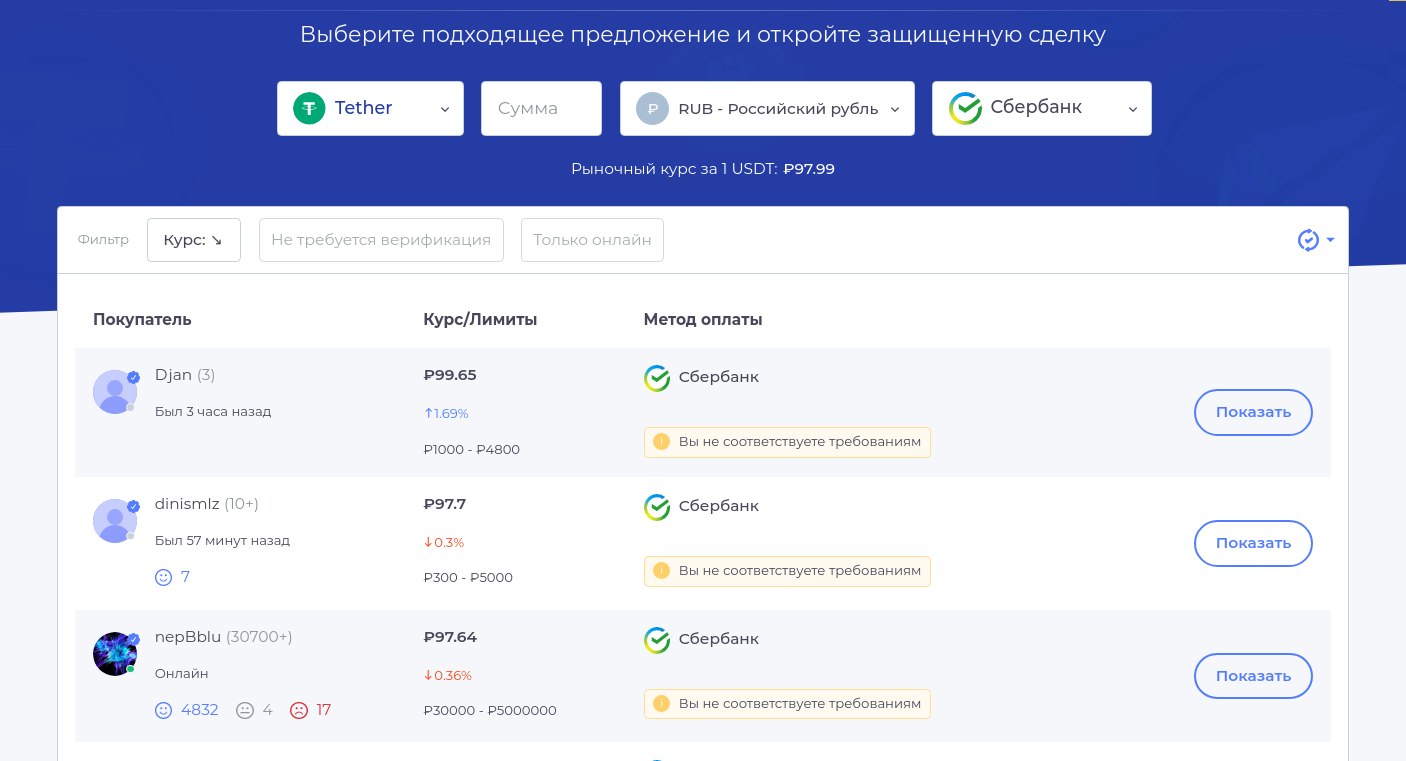Open the dinismlz user profile link

(x=187, y=504)
